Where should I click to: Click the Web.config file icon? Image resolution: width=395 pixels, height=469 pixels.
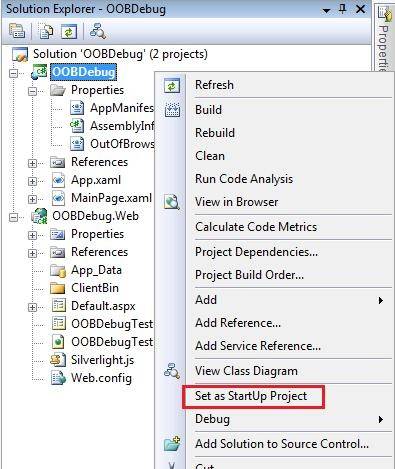tap(58, 378)
